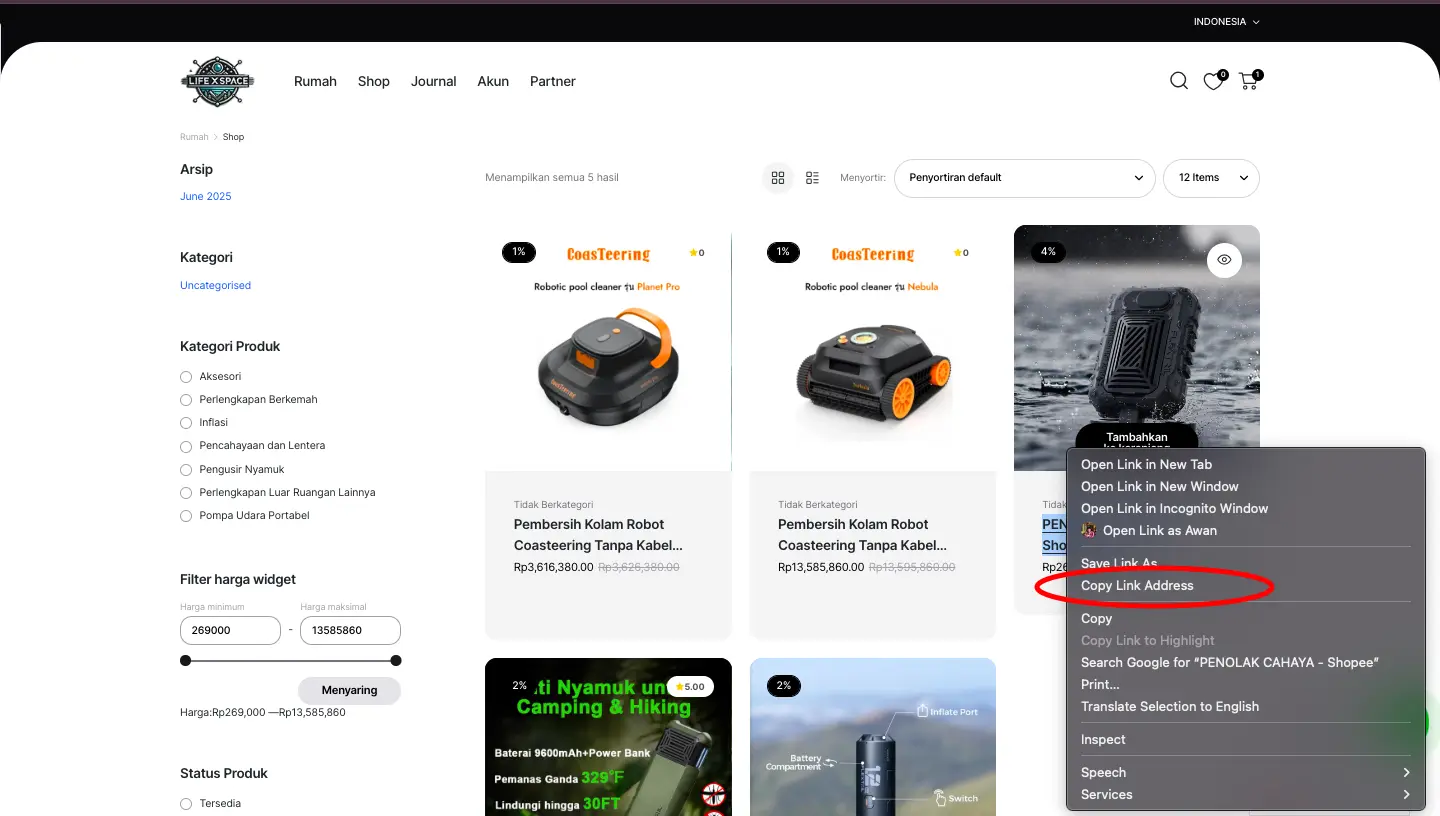Open the Nebula pool cleaner image

[x=873, y=348]
